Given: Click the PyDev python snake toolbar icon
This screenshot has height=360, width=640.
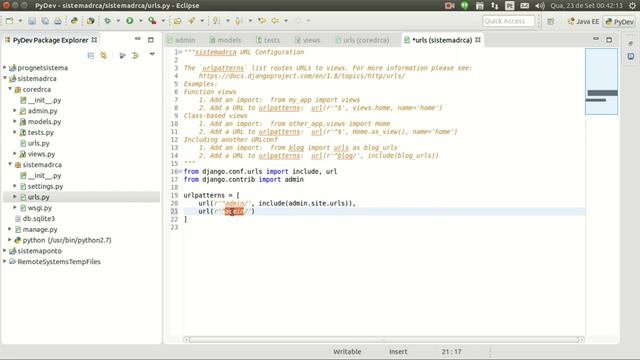Looking at the screenshot, I should coord(74,20).
